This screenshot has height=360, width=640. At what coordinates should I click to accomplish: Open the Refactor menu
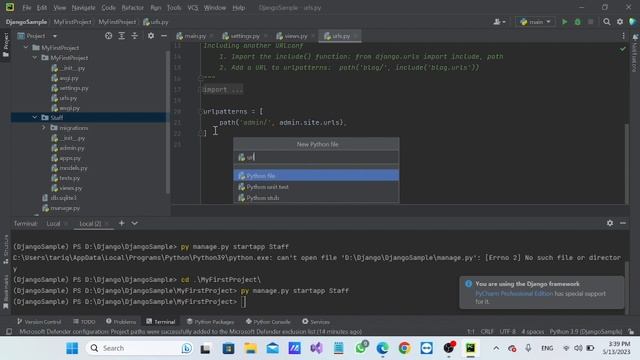pyautogui.click(x=133, y=8)
